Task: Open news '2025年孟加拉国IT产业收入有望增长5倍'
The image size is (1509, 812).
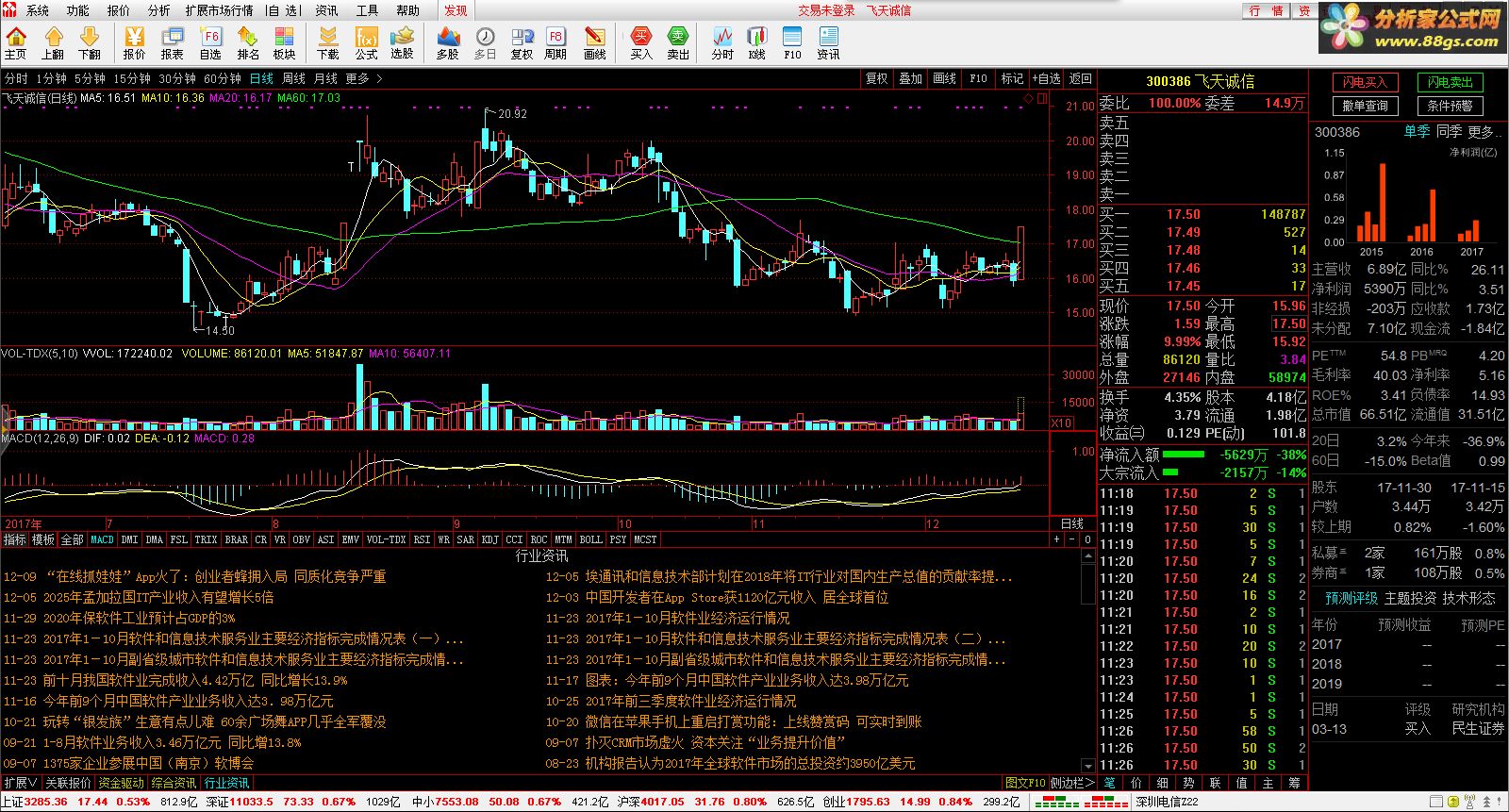Action: (x=158, y=597)
